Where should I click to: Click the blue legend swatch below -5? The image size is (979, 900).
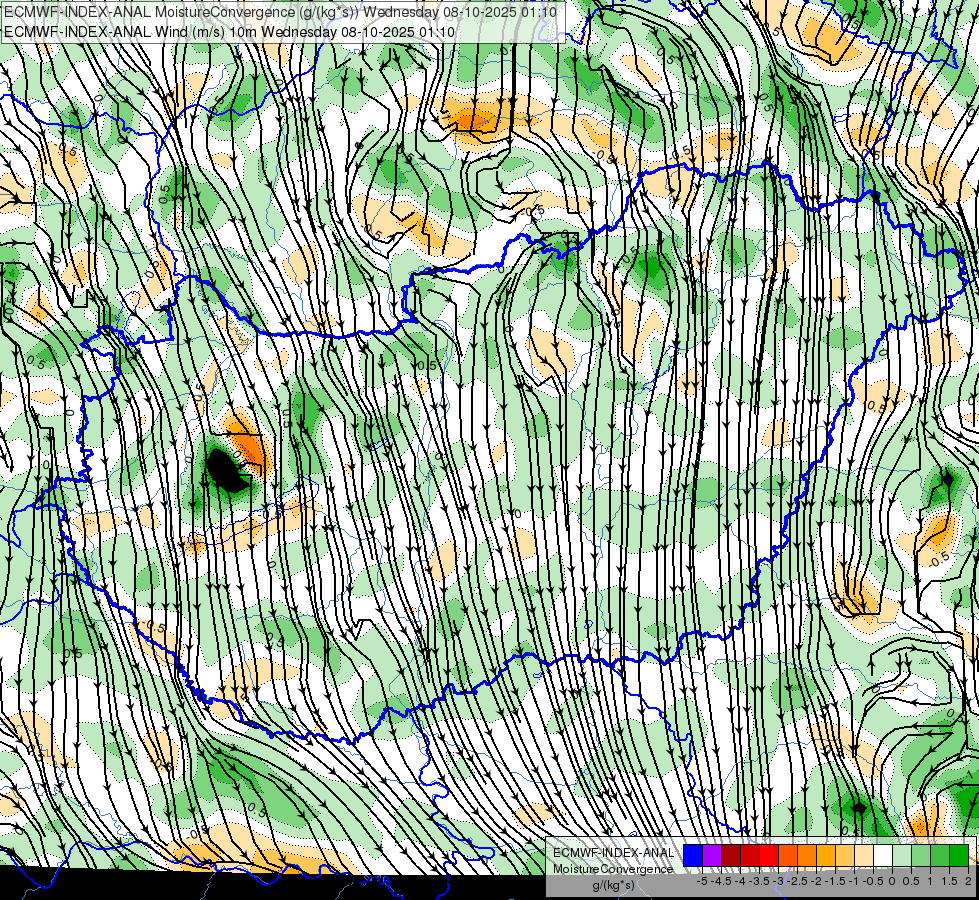693,855
